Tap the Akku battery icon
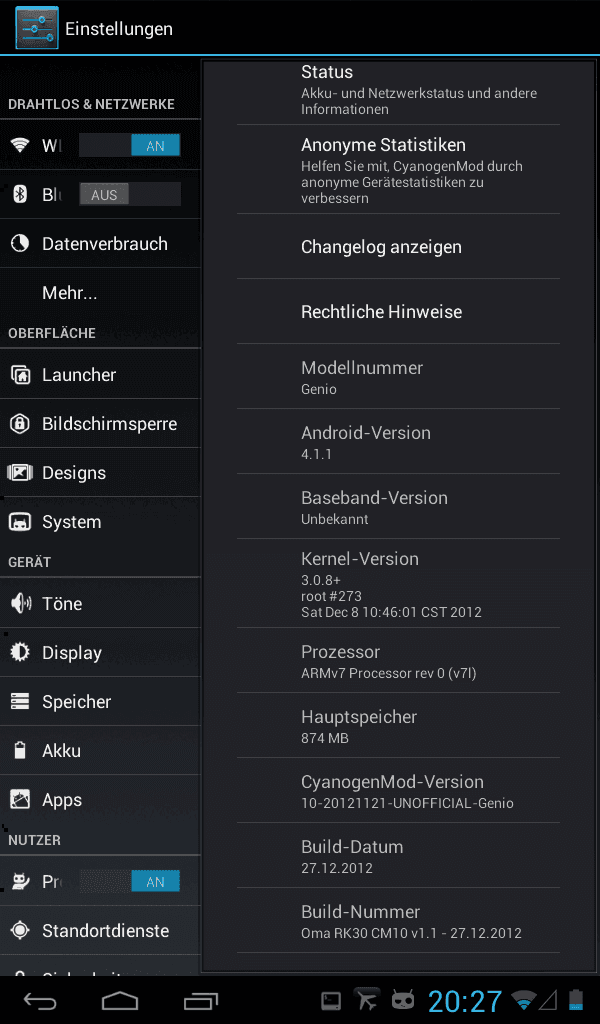This screenshot has height=1024, width=600. click(20, 750)
